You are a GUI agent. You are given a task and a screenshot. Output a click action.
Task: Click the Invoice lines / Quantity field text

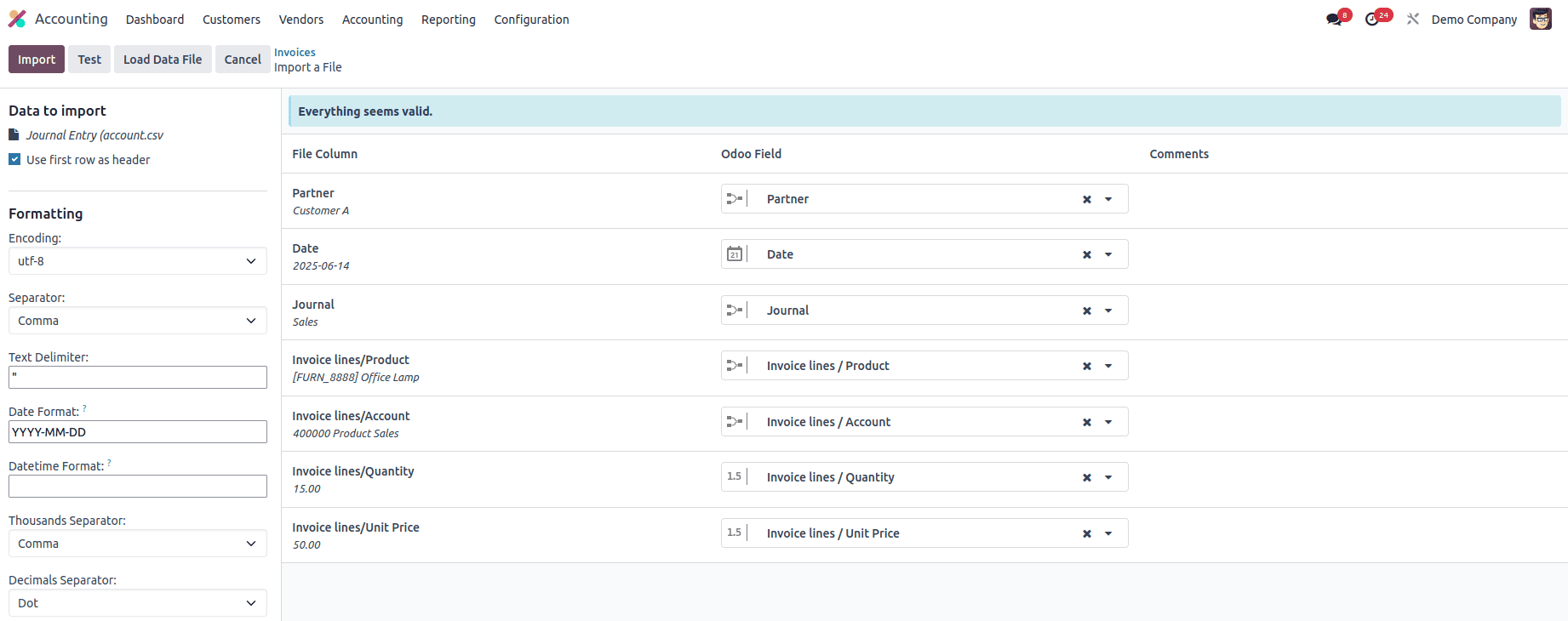[831, 477]
